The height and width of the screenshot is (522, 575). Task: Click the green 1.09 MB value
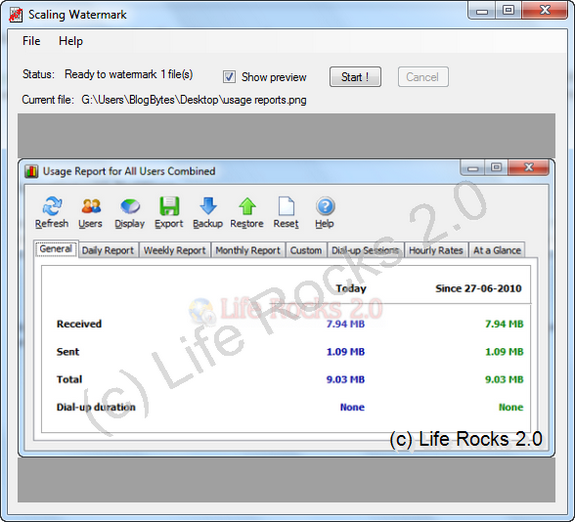[x=504, y=352]
